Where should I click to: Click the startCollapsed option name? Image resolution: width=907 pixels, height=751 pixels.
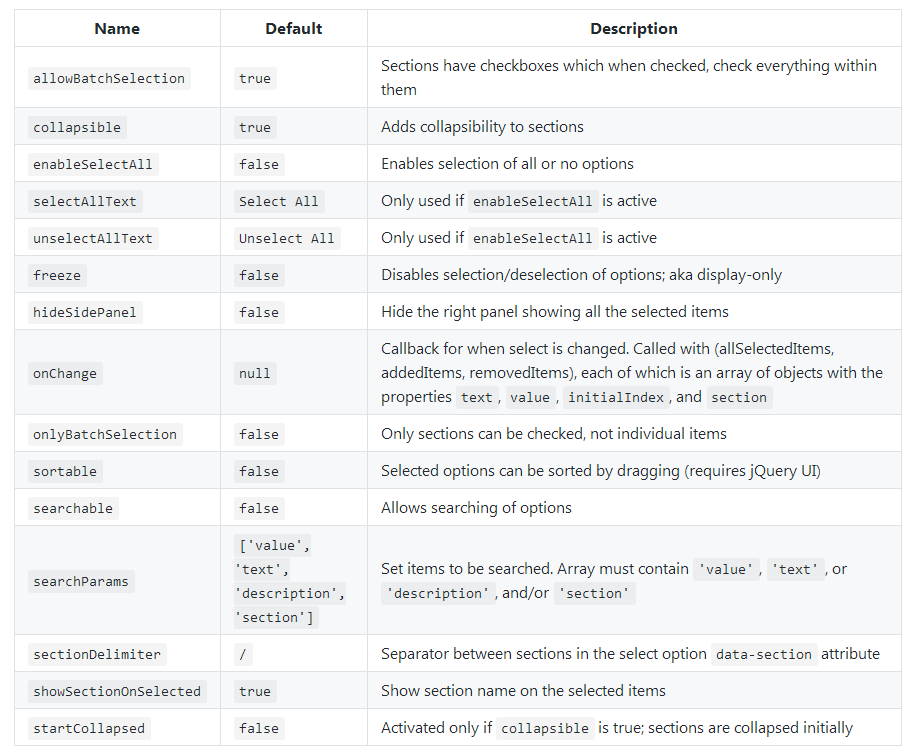(89, 728)
